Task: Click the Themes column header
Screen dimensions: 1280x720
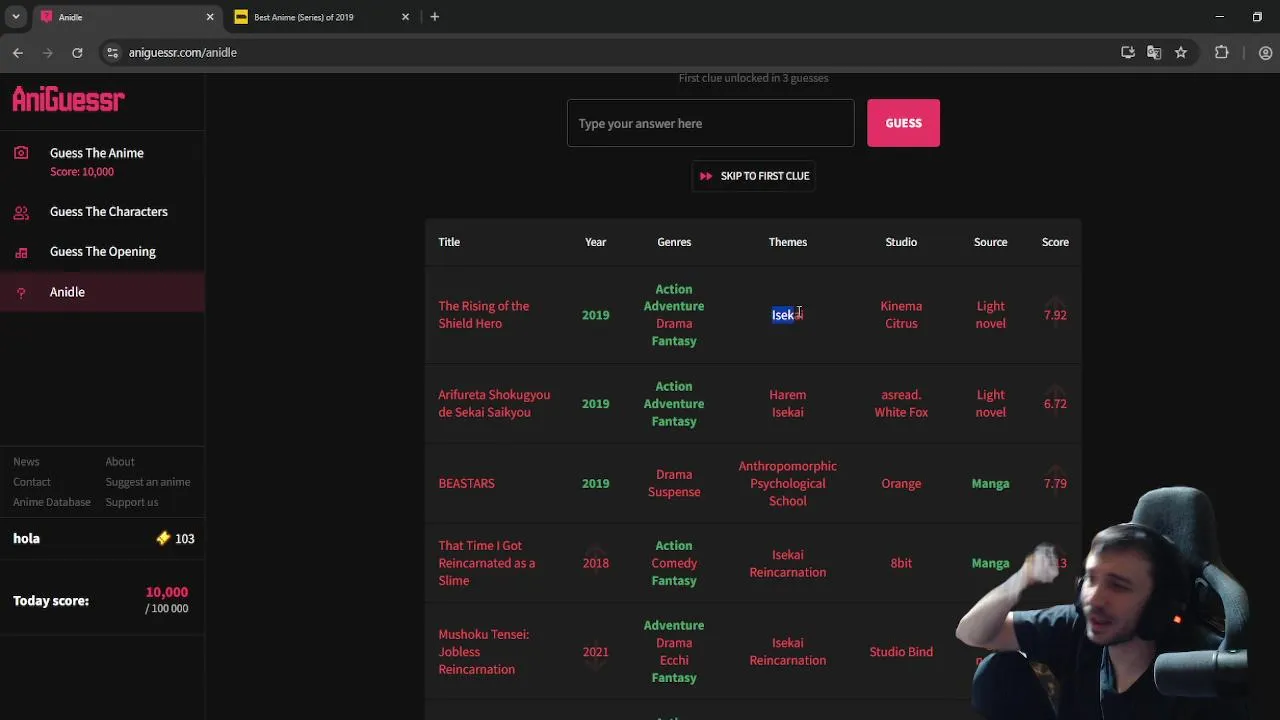Action: click(x=788, y=242)
